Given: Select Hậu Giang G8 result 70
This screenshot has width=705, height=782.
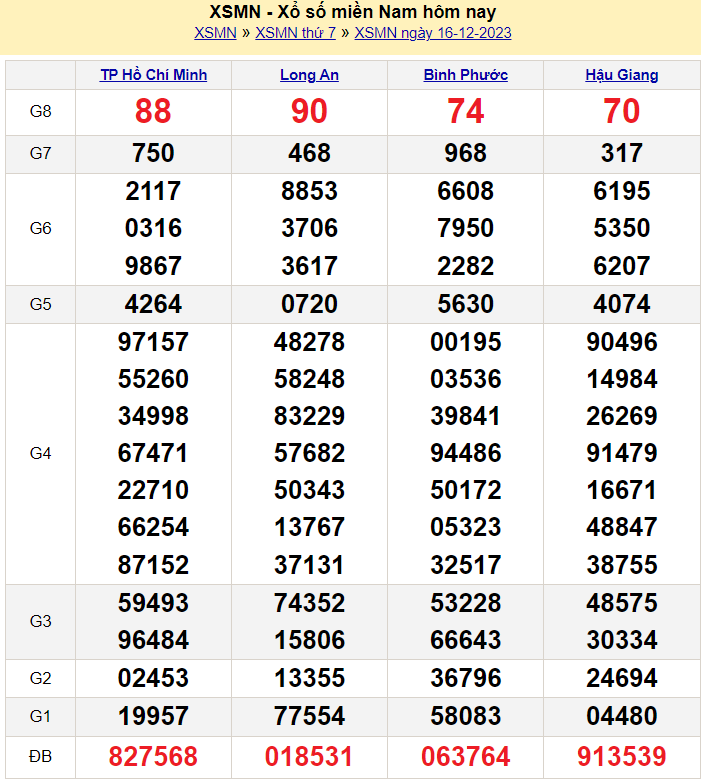Looking at the screenshot, I should coord(621,112).
